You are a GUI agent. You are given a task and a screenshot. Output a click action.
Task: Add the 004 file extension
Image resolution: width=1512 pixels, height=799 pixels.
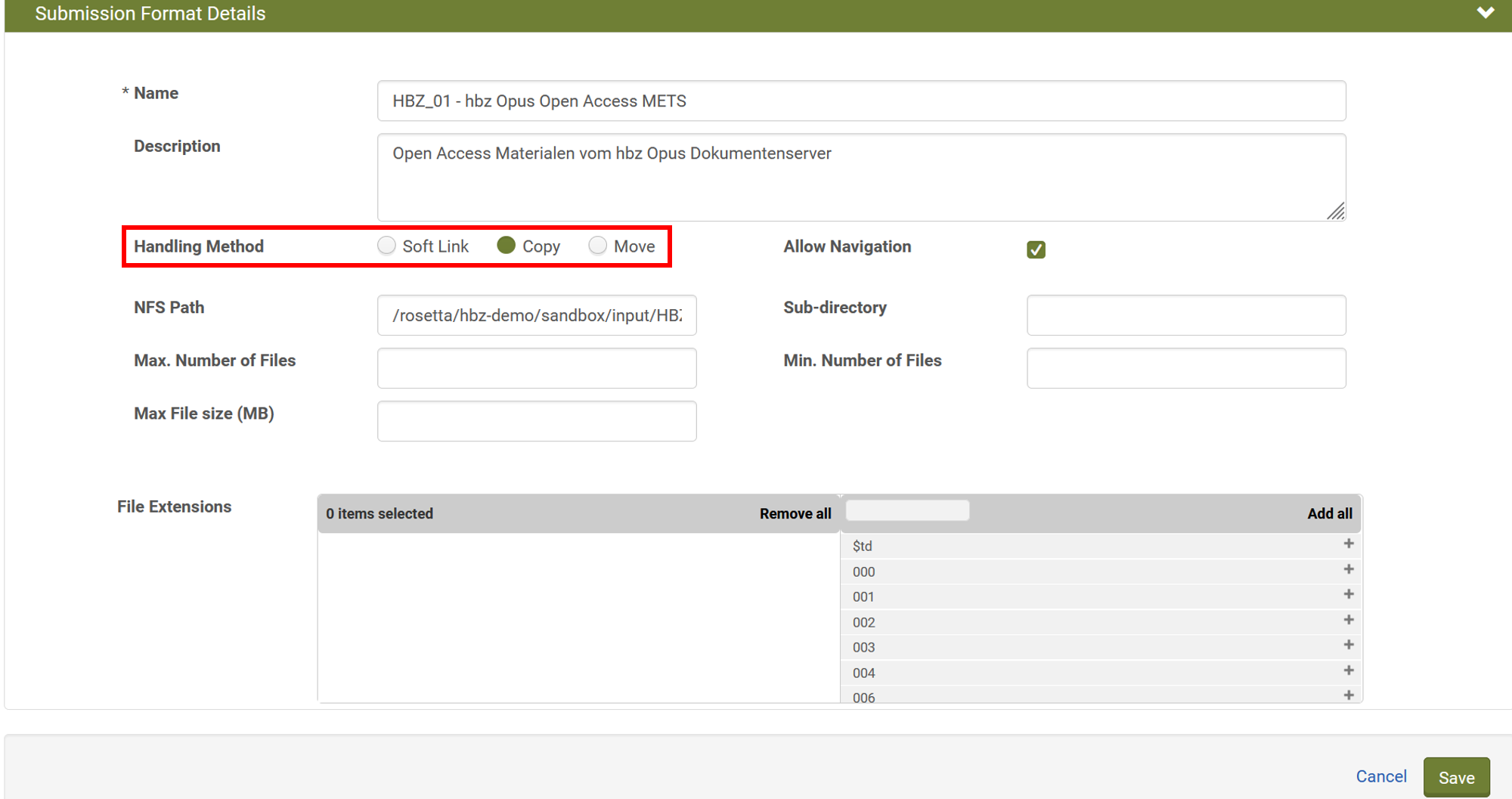point(1349,670)
